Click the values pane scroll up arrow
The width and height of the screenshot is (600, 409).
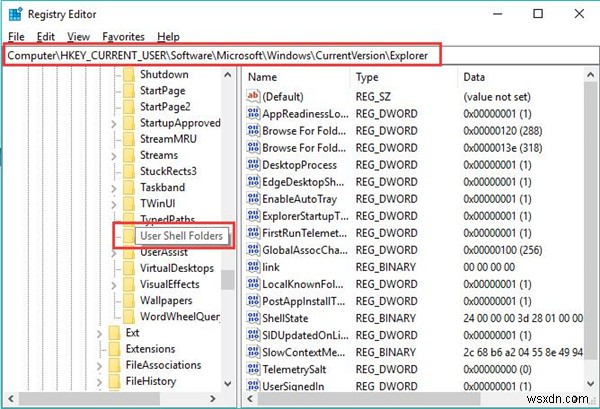click(590, 75)
